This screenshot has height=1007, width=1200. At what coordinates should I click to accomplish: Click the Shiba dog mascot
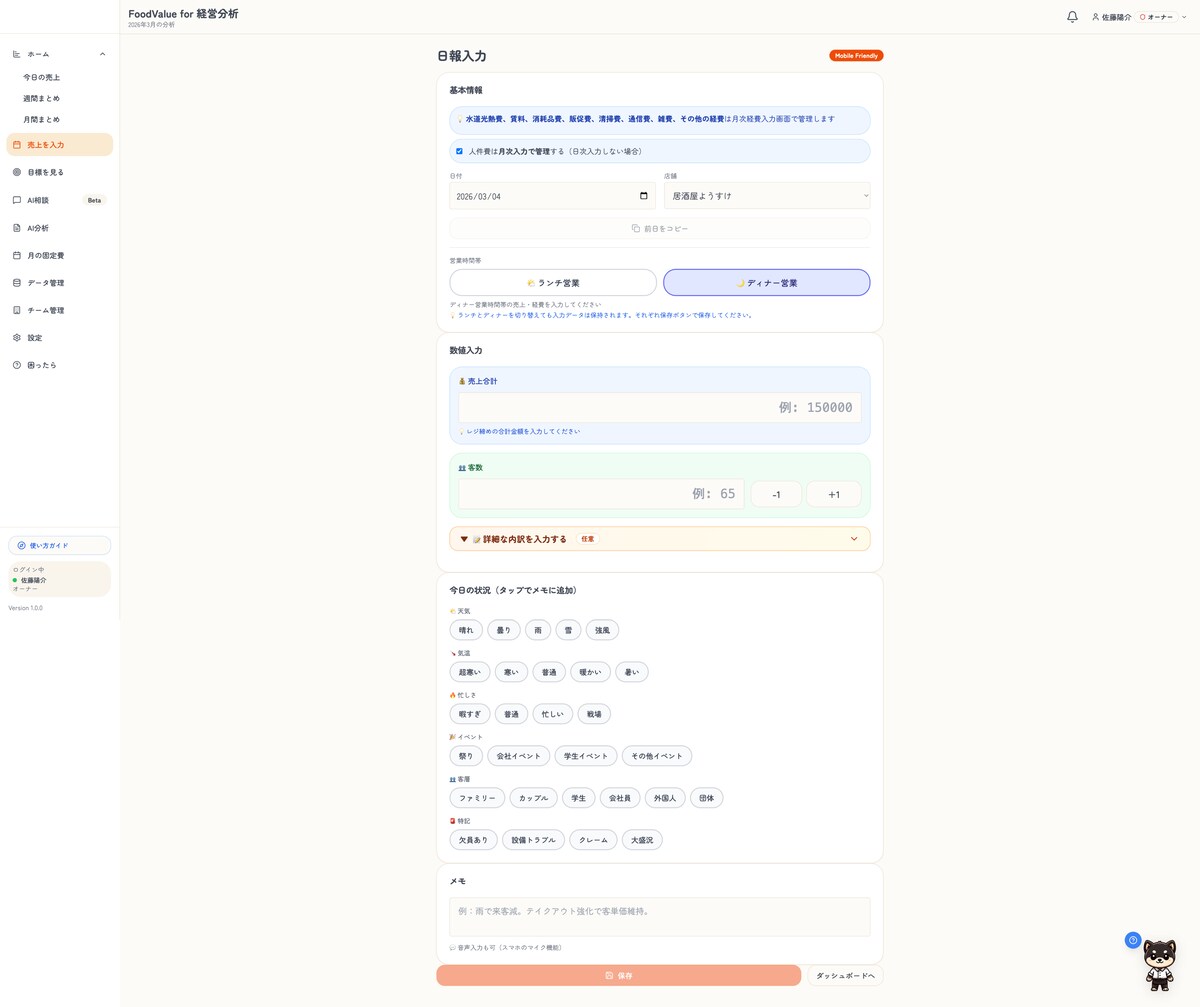[x=1160, y=965]
